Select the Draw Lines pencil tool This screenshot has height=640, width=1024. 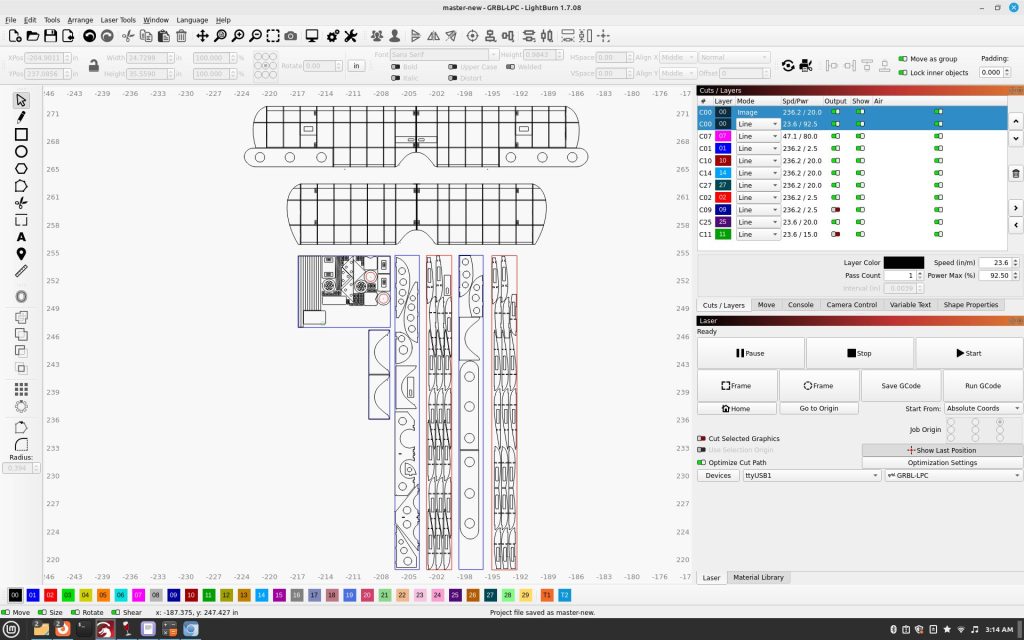(x=21, y=117)
